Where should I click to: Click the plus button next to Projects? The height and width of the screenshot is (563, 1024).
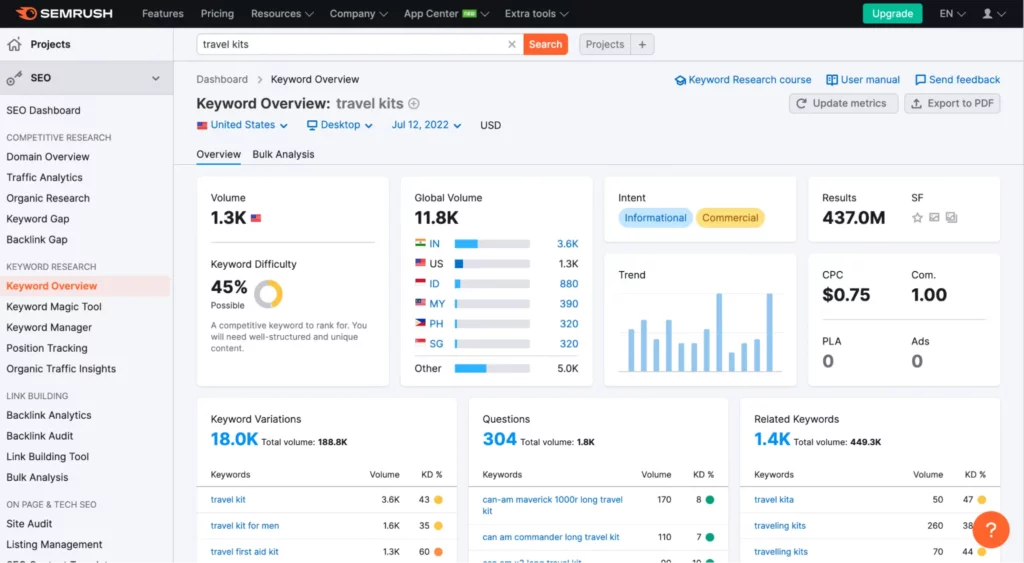[642, 44]
